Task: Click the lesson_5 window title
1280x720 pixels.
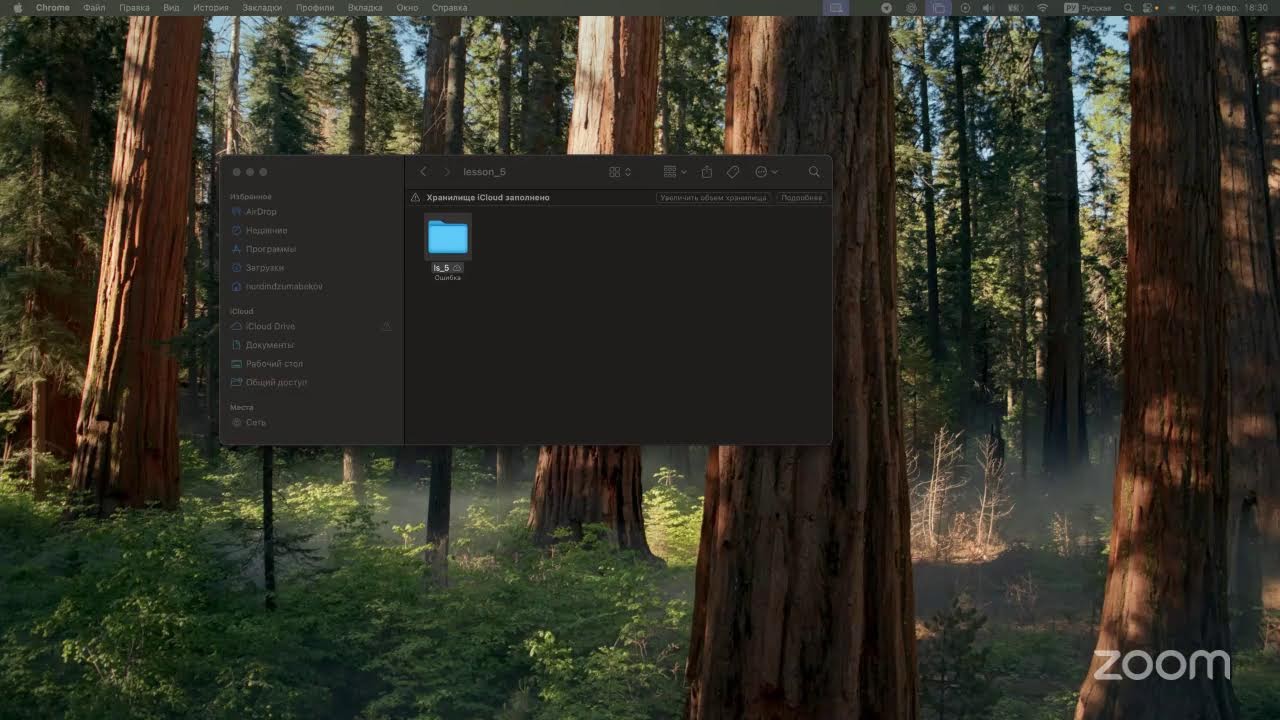Action: pos(484,172)
